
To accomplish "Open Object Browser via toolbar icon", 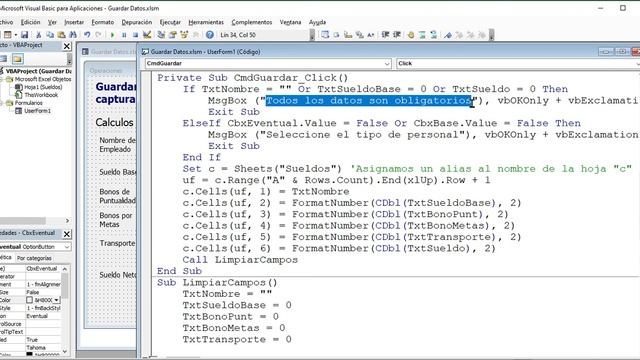I will (x=184, y=35).
